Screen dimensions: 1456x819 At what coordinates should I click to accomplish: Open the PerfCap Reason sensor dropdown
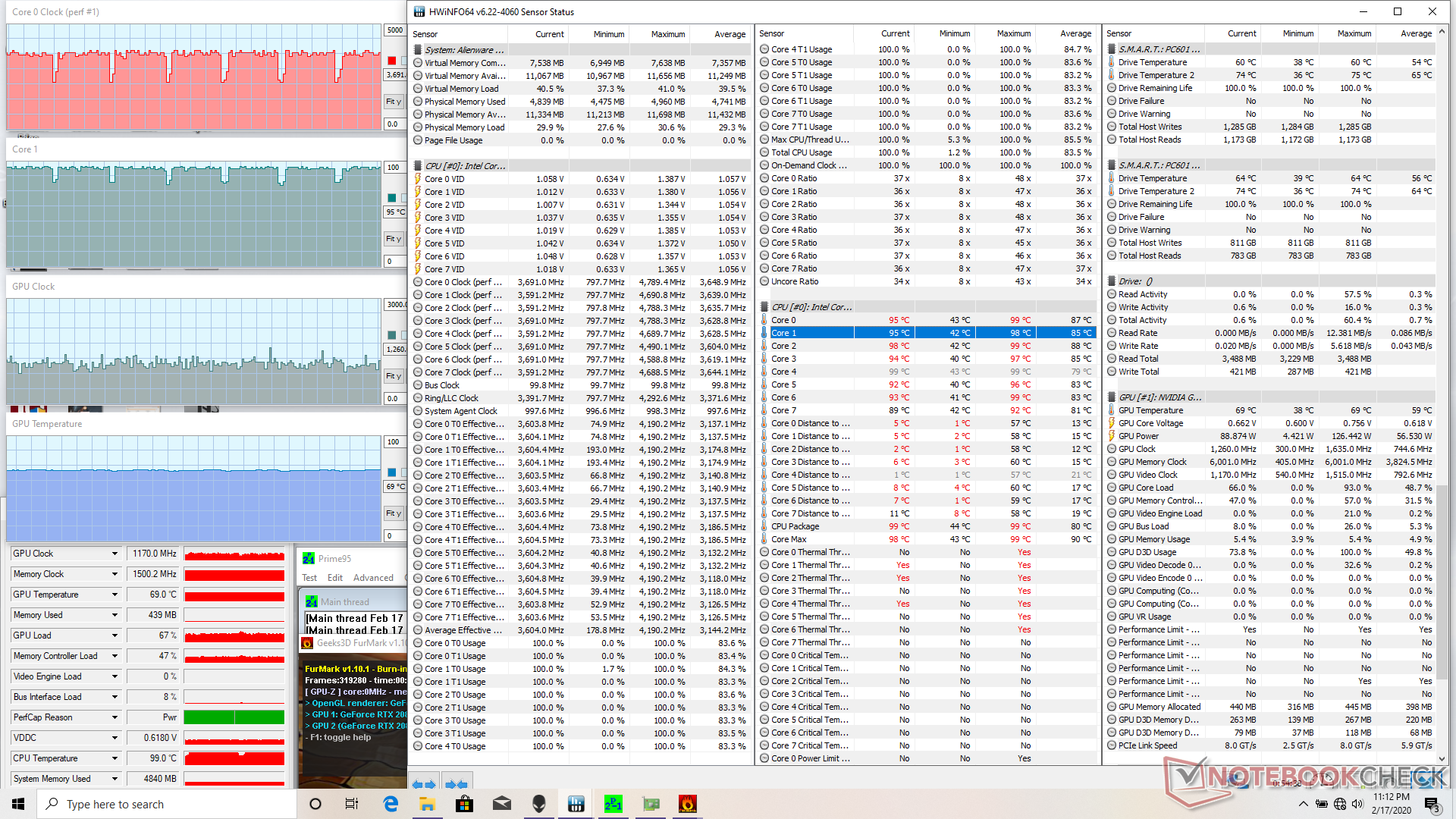coord(115,717)
